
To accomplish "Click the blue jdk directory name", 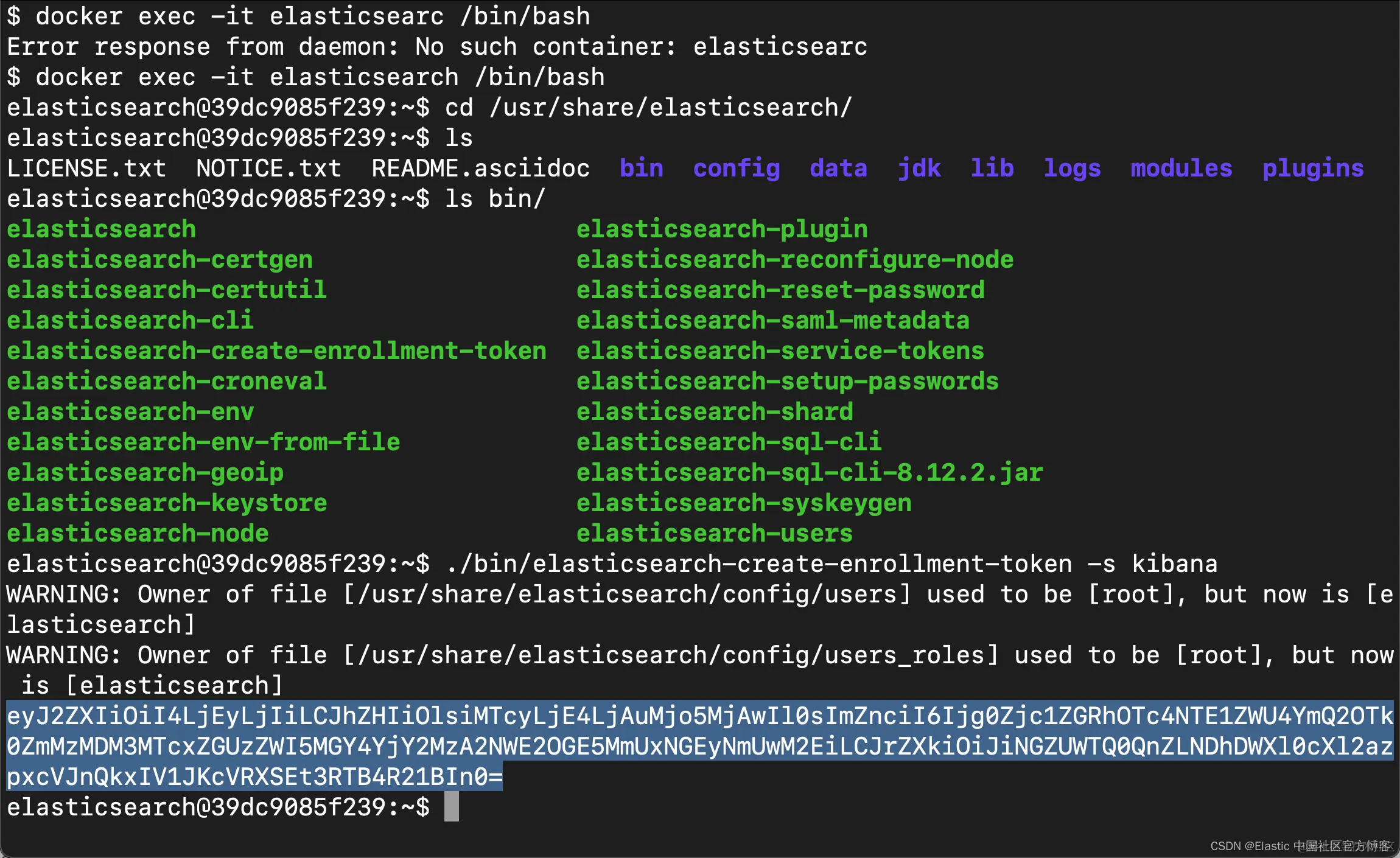I will click(919, 169).
